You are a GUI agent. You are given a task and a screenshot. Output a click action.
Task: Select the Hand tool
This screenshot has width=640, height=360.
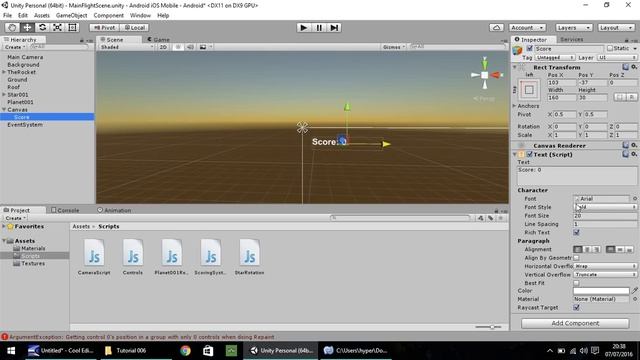pyautogui.click(x=12, y=27)
